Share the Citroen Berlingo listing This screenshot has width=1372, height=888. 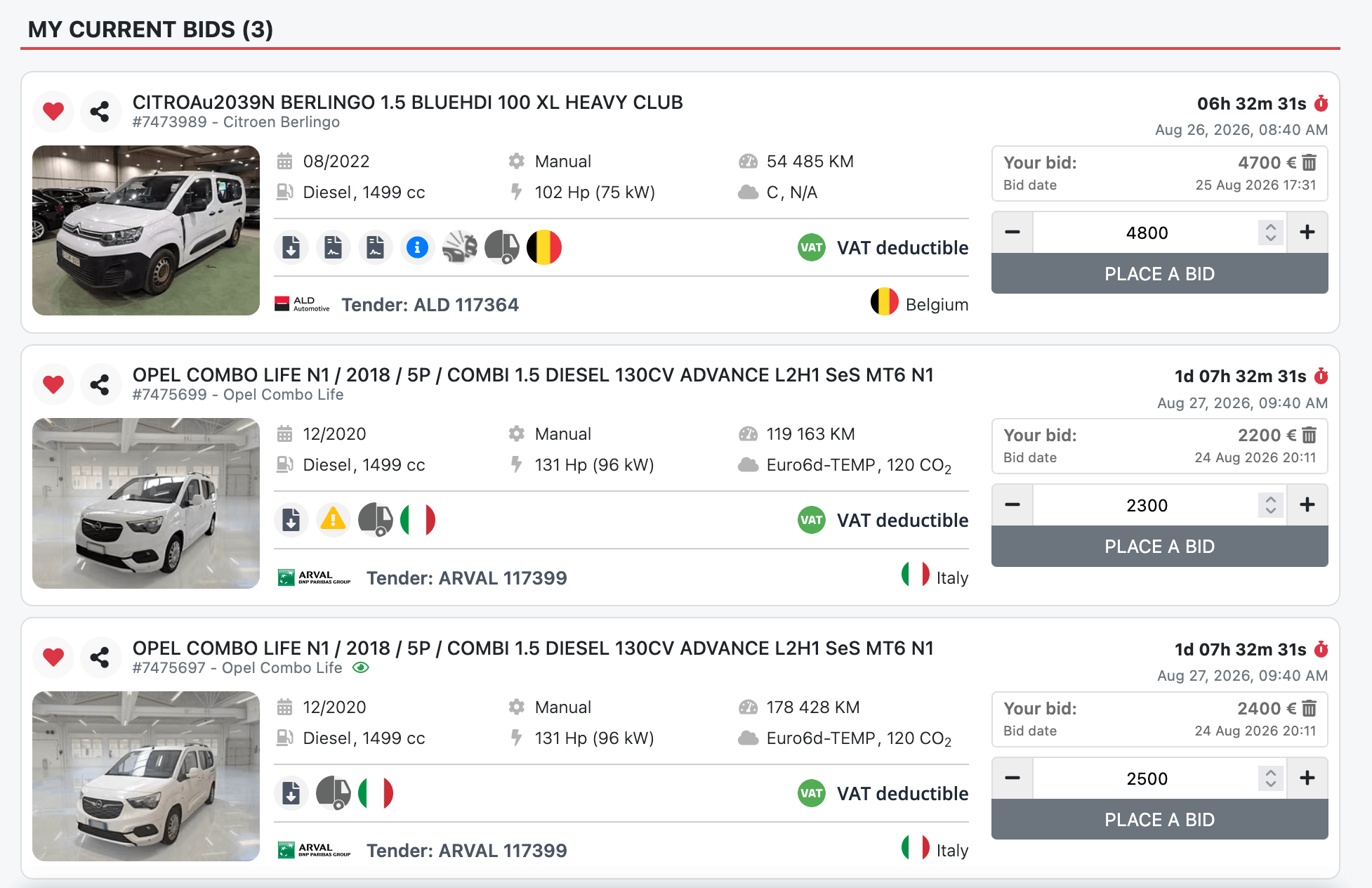[x=100, y=111]
